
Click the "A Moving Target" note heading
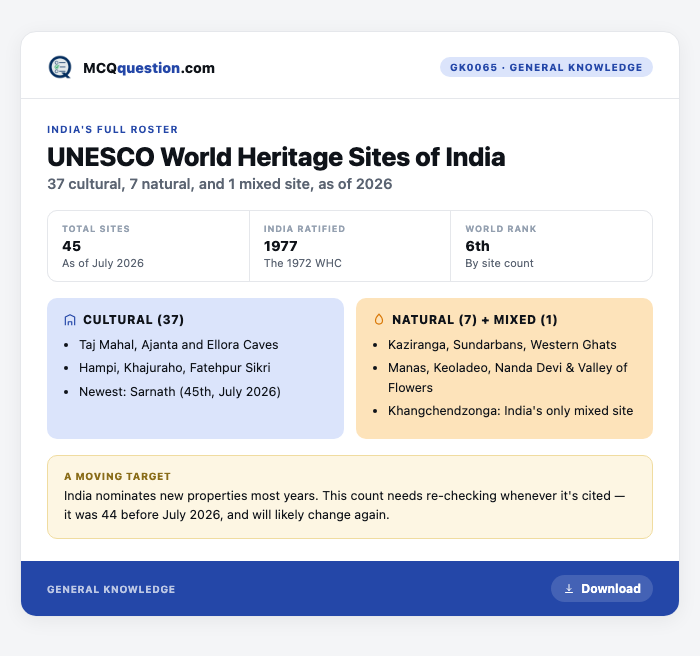[x=117, y=476]
